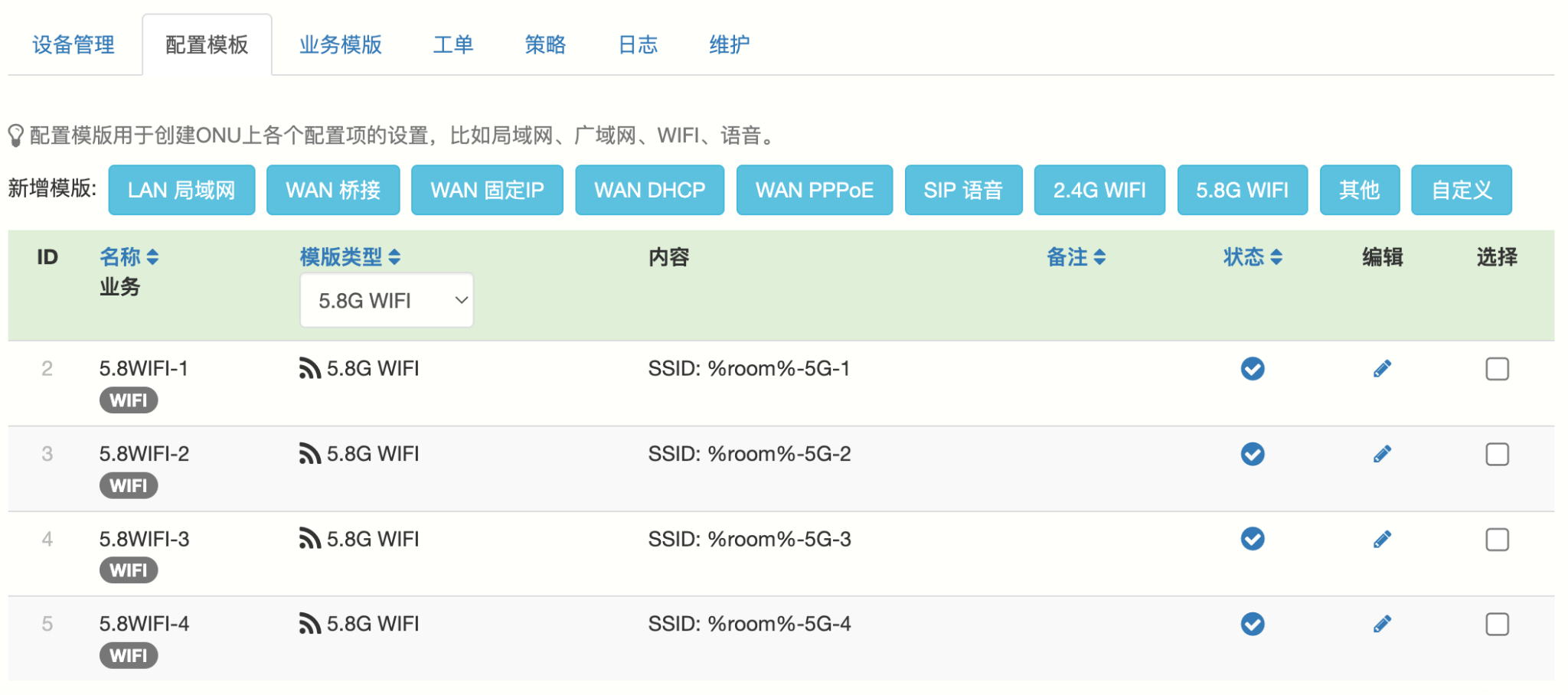Switch to the 设备管理 tab
This screenshot has height=695, width=1568.
click(73, 45)
